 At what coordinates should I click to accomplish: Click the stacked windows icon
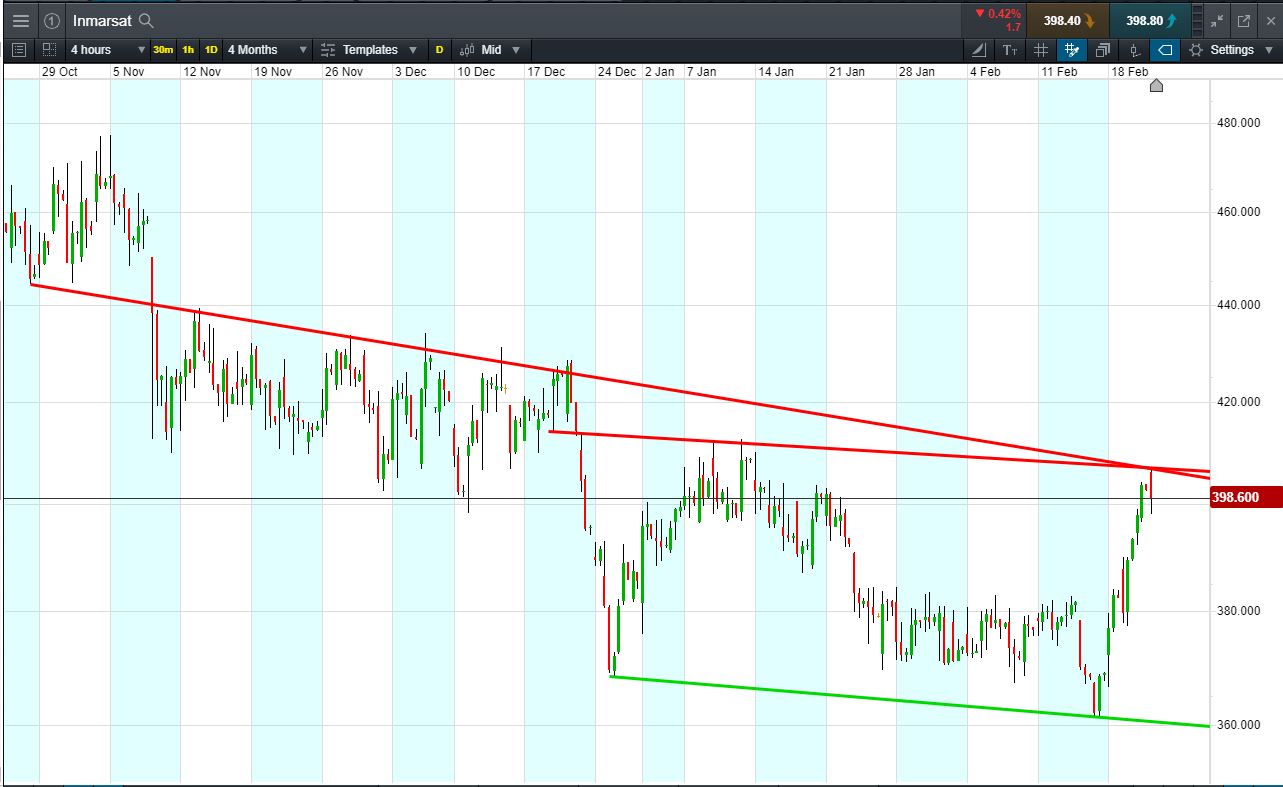point(1103,49)
